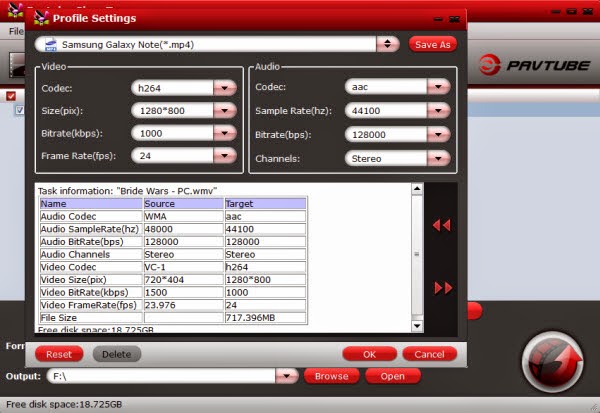Click the Delete button

117,354
